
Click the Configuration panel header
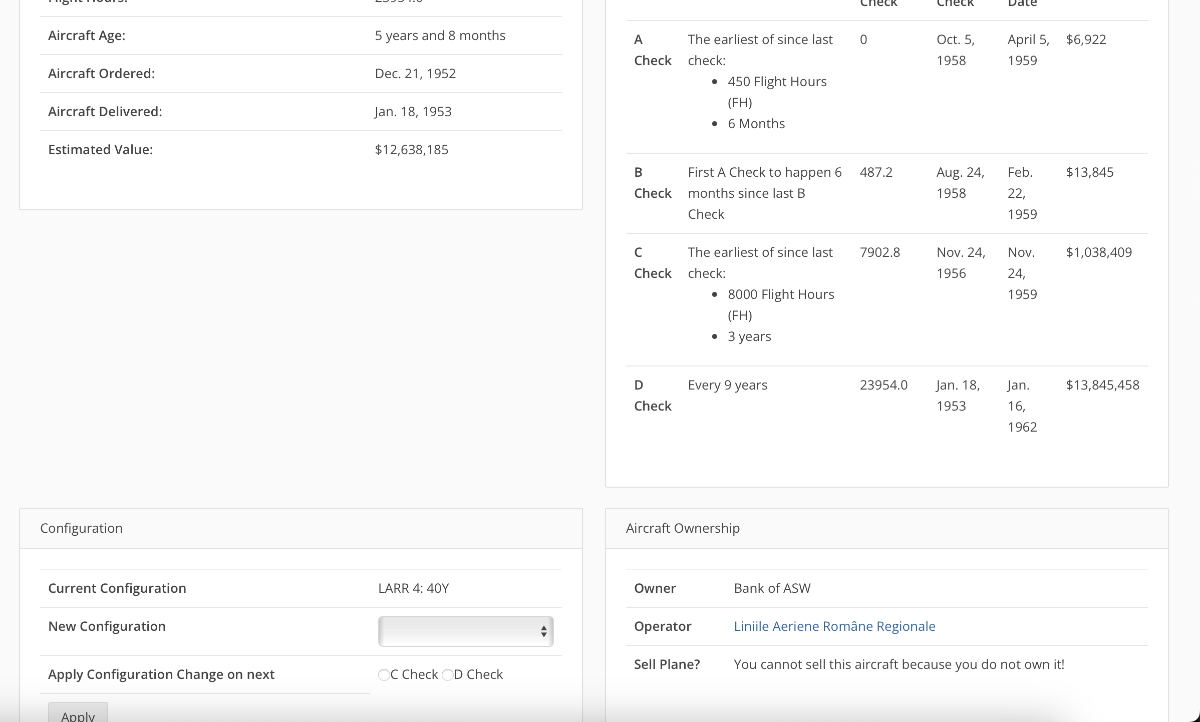tap(81, 528)
